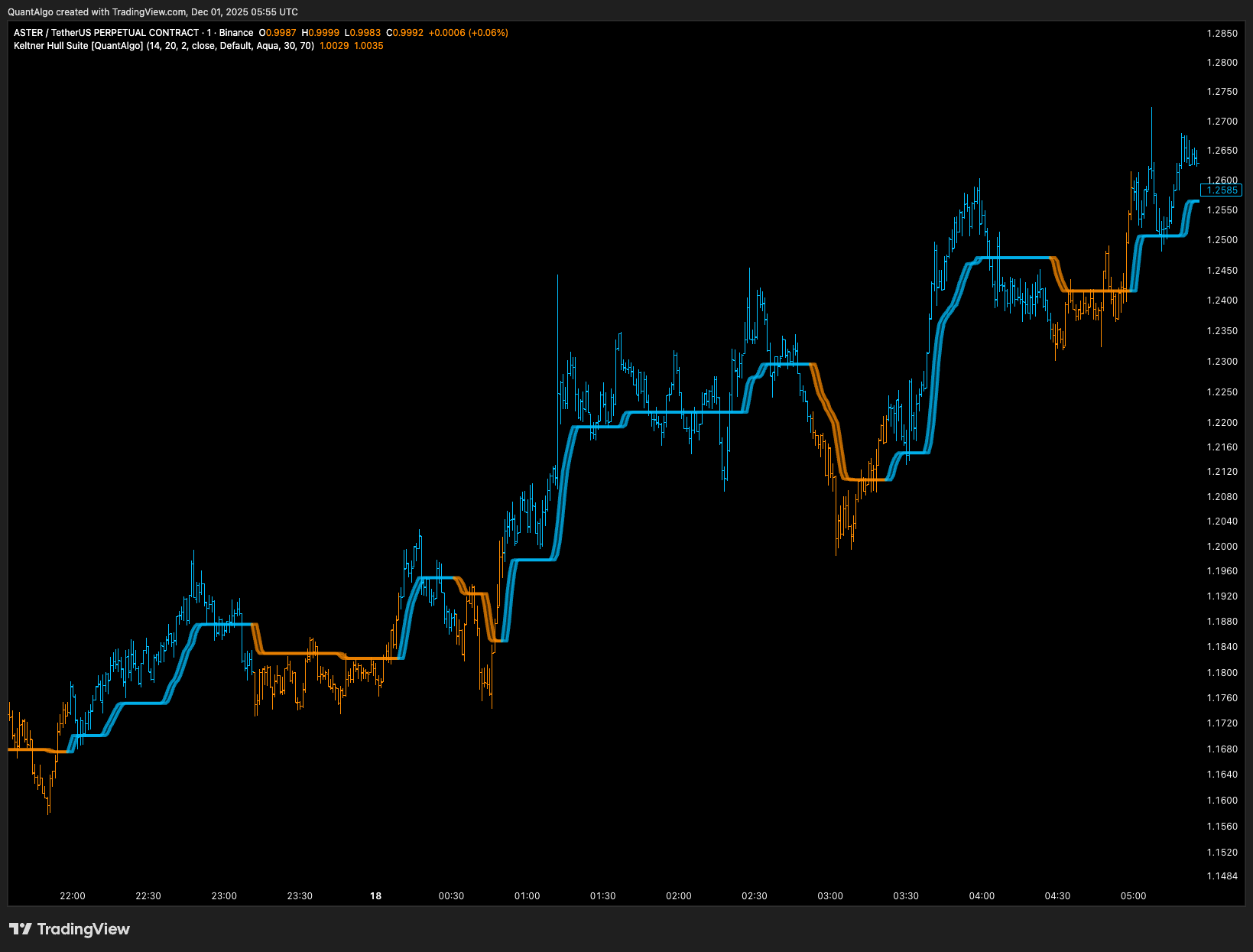Image resolution: width=1253 pixels, height=952 pixels.
Task: Click the 03:30 time axis label
Action: [906, 896]
